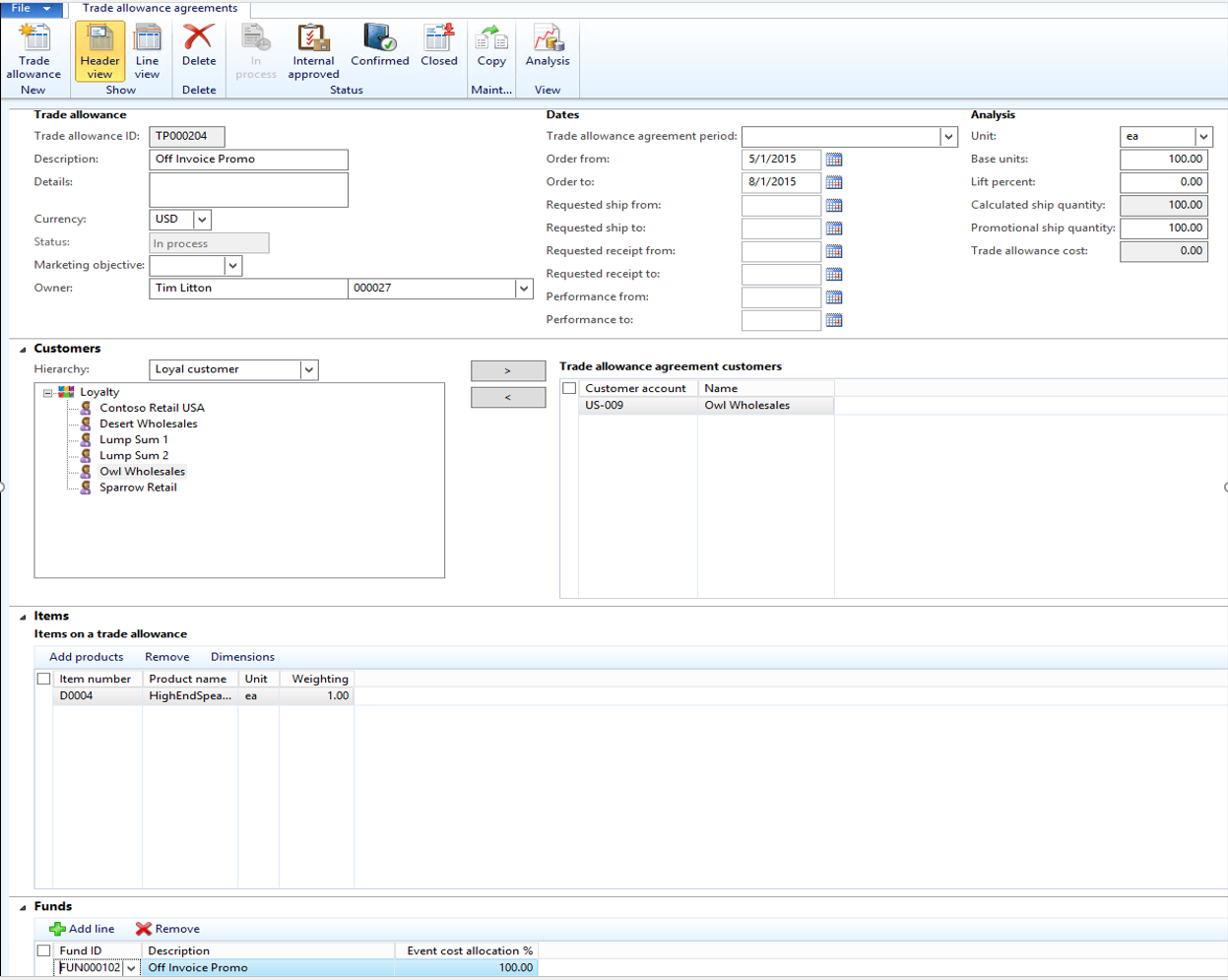Click the Trade allowance new icon

(x=34, y=51)
